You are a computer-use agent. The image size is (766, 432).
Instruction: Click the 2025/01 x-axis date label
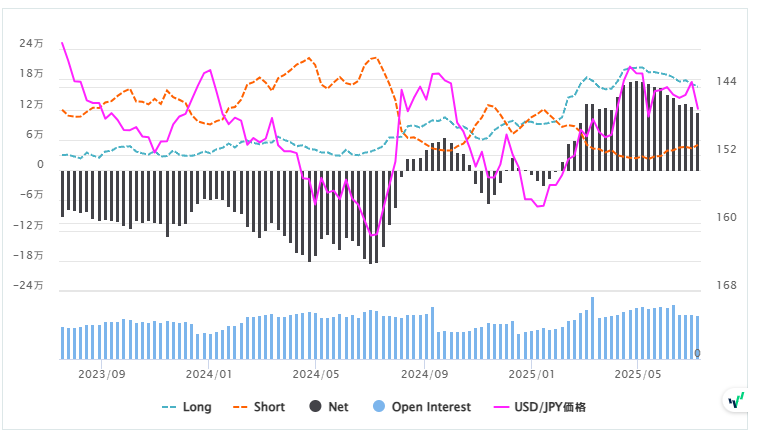(x=530, y=374)
